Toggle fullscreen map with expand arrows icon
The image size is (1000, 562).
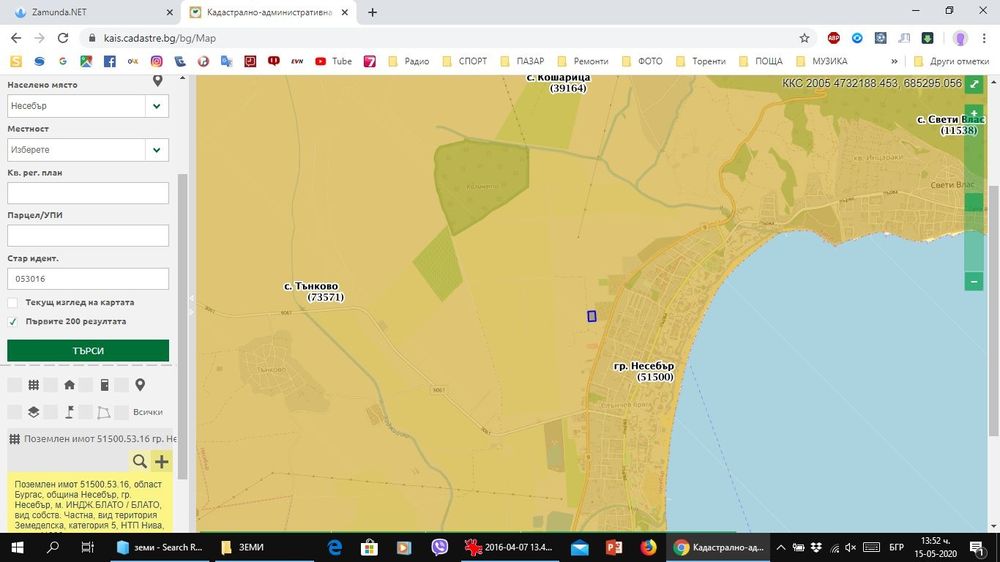[974, 86]
